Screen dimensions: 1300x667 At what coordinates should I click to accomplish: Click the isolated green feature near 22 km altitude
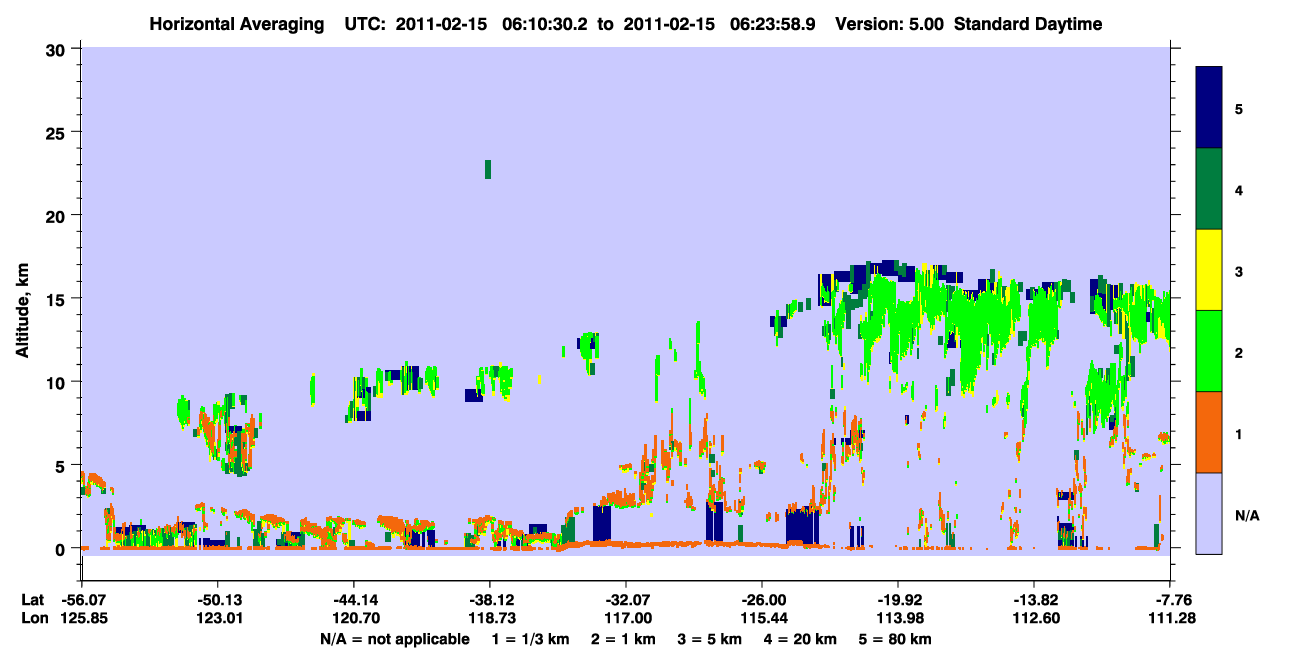(488, 169)
